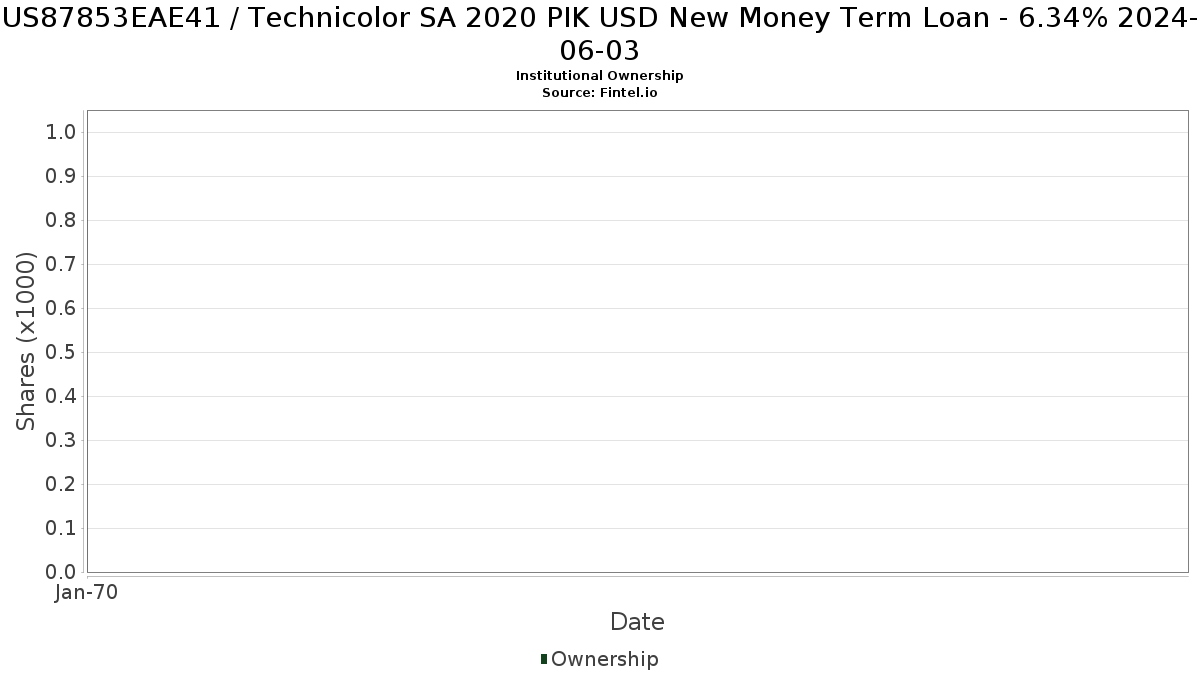1200x675 pixels.
Task: Click the 0.9 y-axis tick label
Action: point(61,177)
